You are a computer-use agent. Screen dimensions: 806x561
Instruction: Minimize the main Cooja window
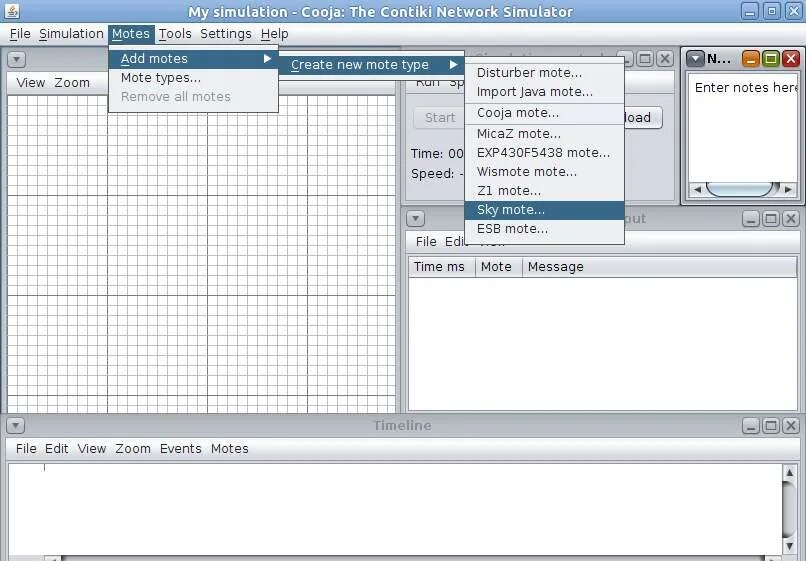coord(749,11)
